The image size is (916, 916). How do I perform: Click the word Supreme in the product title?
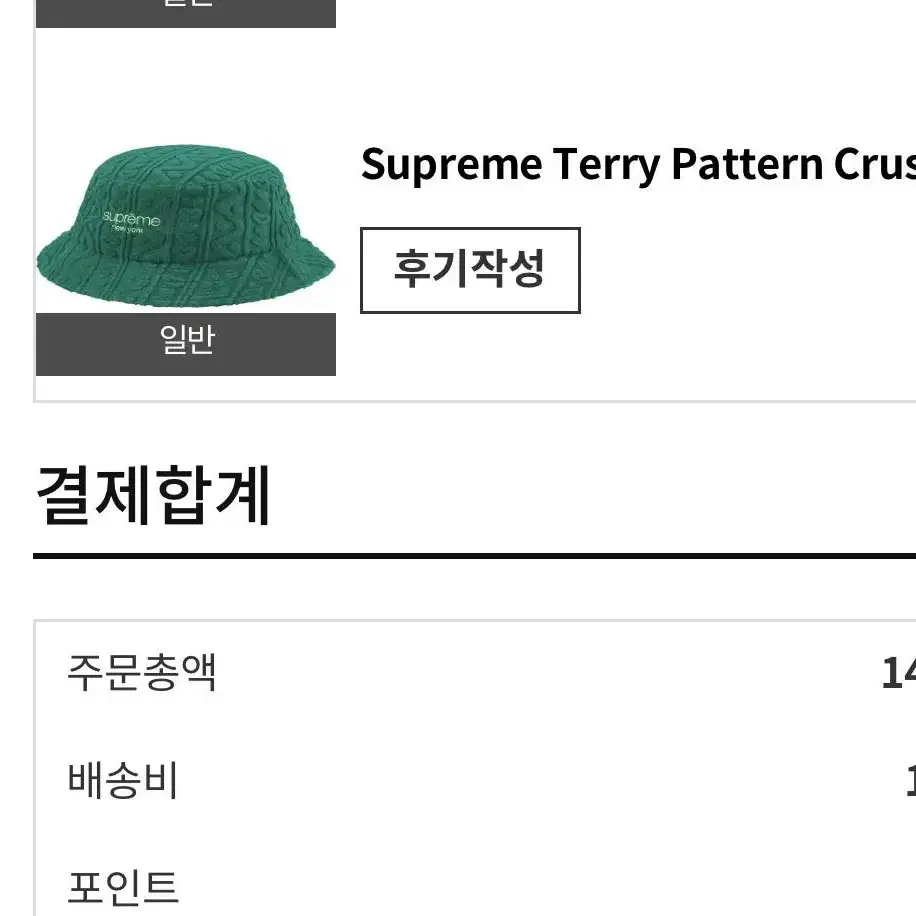pyautogui.click(x=452, y=165)
